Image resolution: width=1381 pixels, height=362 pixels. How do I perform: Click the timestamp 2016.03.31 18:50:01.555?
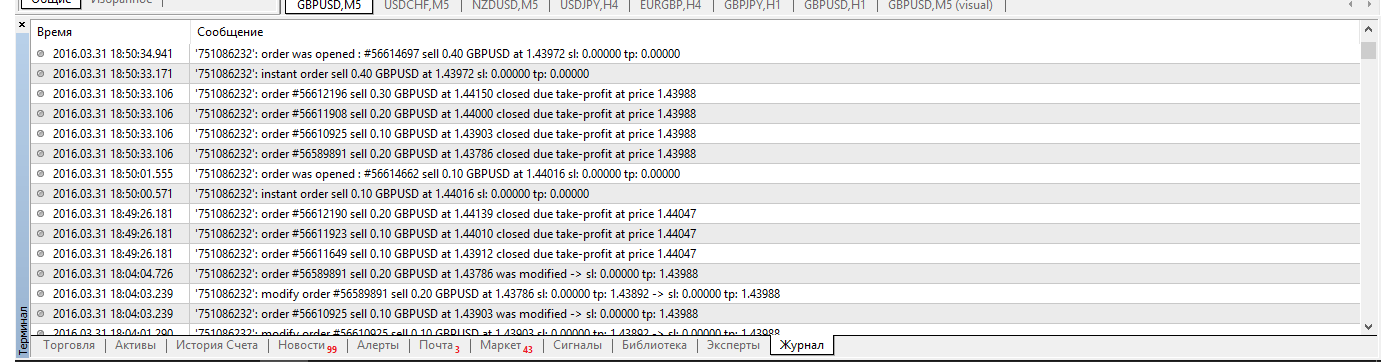(x=112, y=174)
